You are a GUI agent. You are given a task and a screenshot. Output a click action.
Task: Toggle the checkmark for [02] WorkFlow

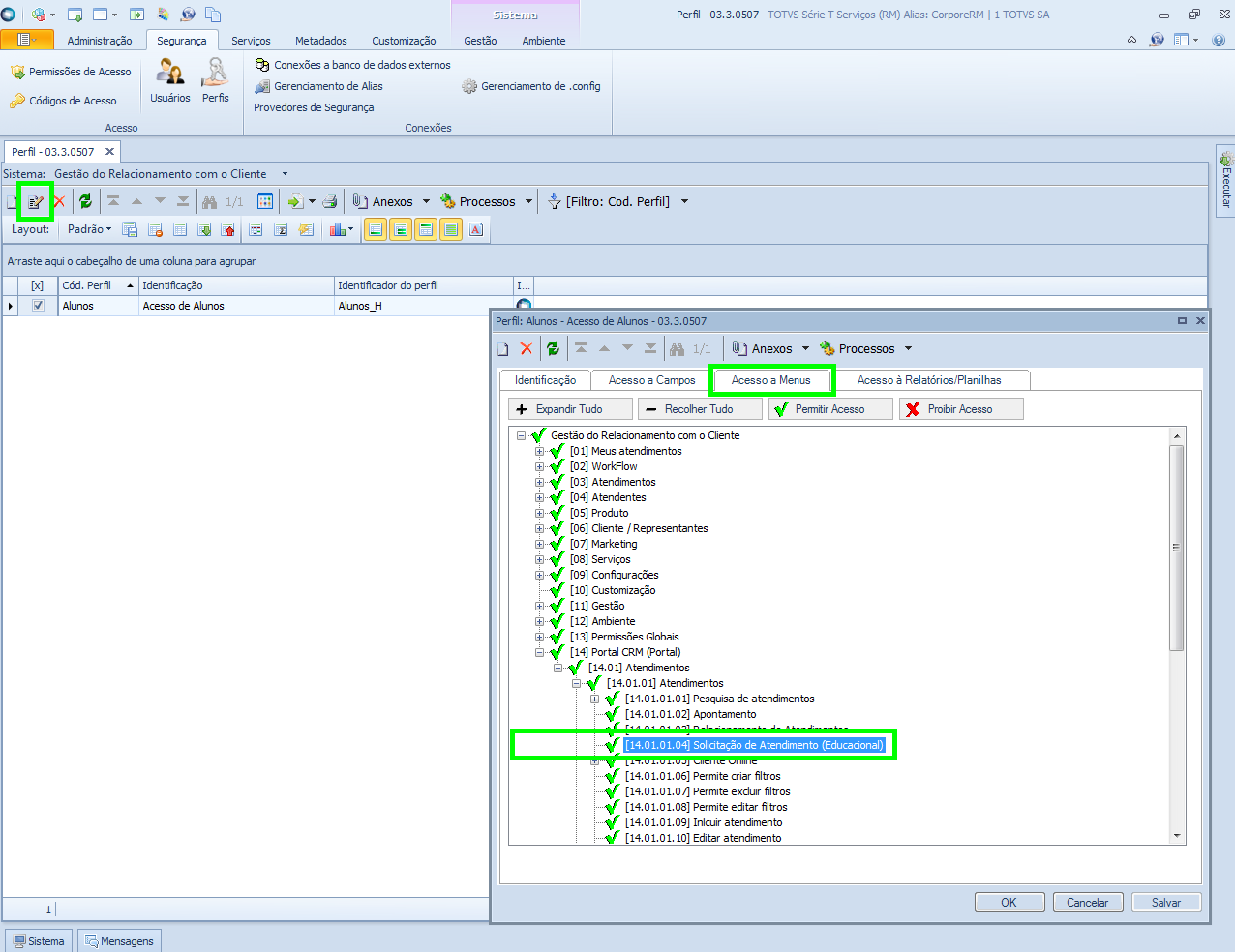(x=557, y=466)
